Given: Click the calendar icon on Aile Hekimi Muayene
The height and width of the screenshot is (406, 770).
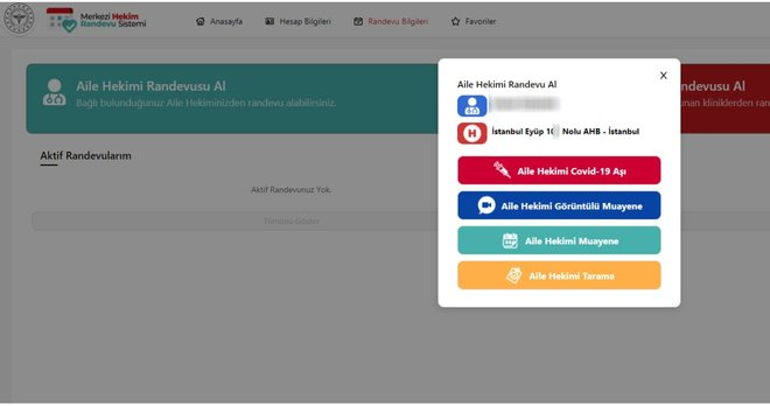Looking at the screenshot, I should 510,241.
